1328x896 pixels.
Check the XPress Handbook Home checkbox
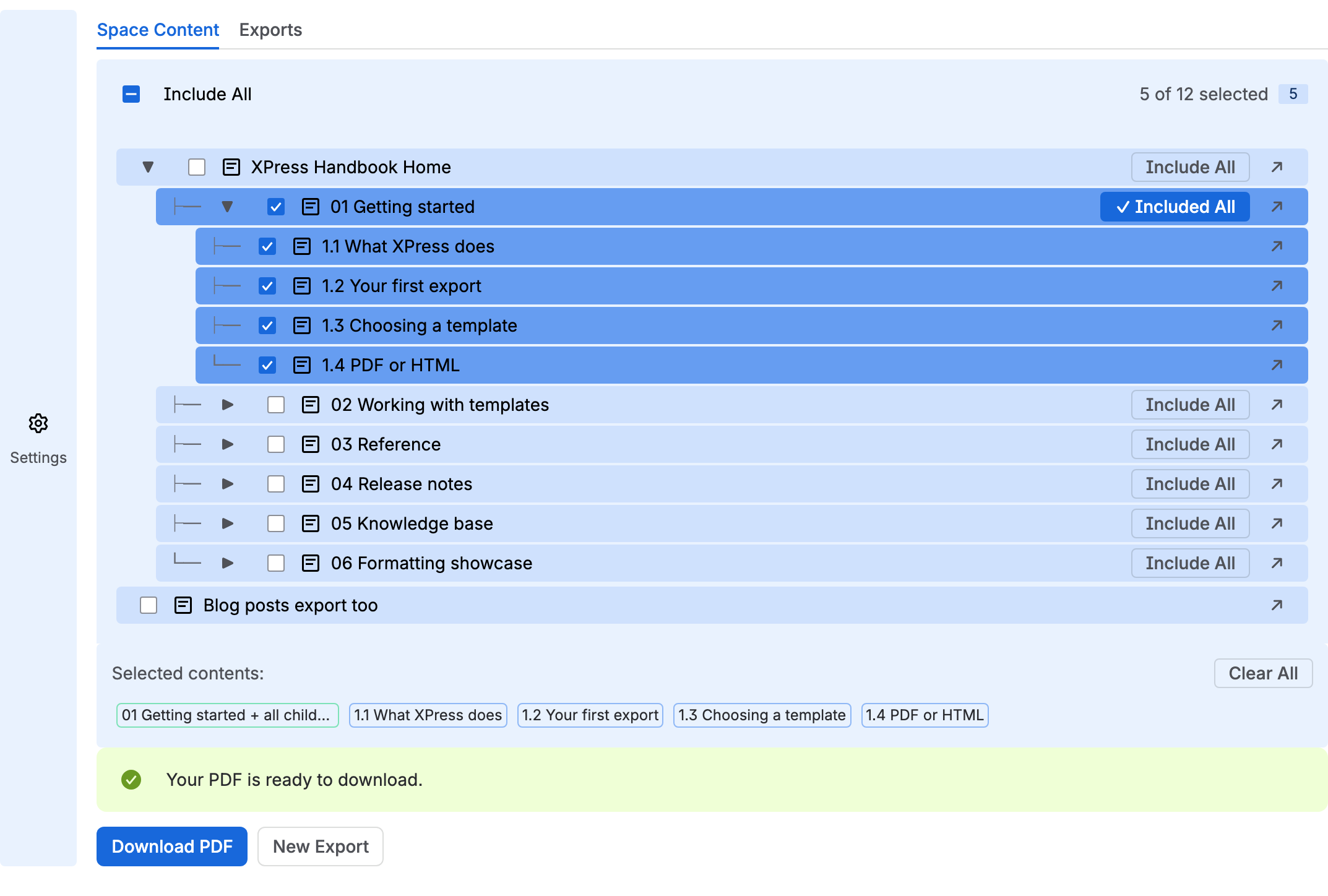[x=197, y=167]
